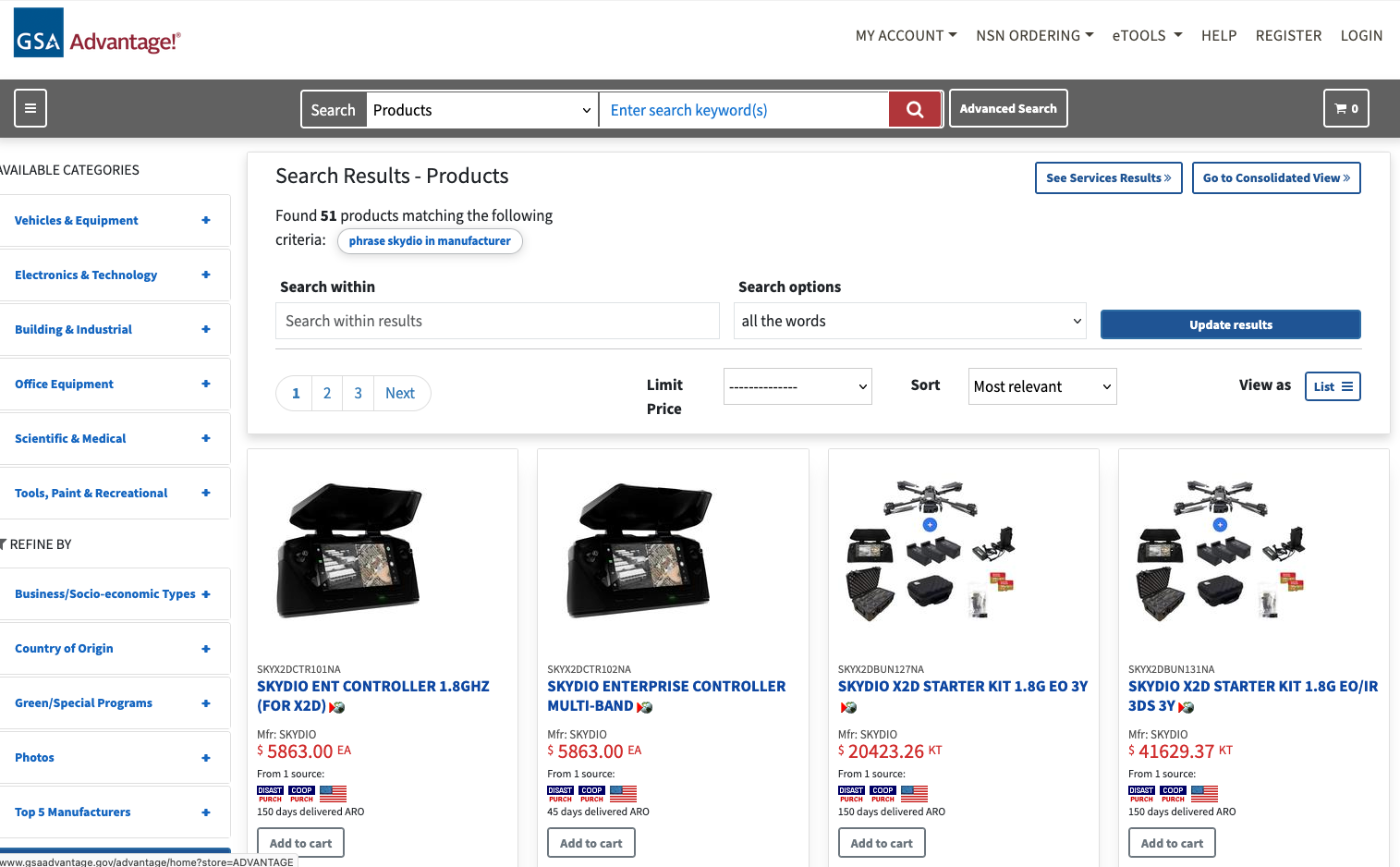Open the hamburger menu next to search bar
This screenshot has width=1400, height=867.
pyautogui.click(x=30, y=108)
